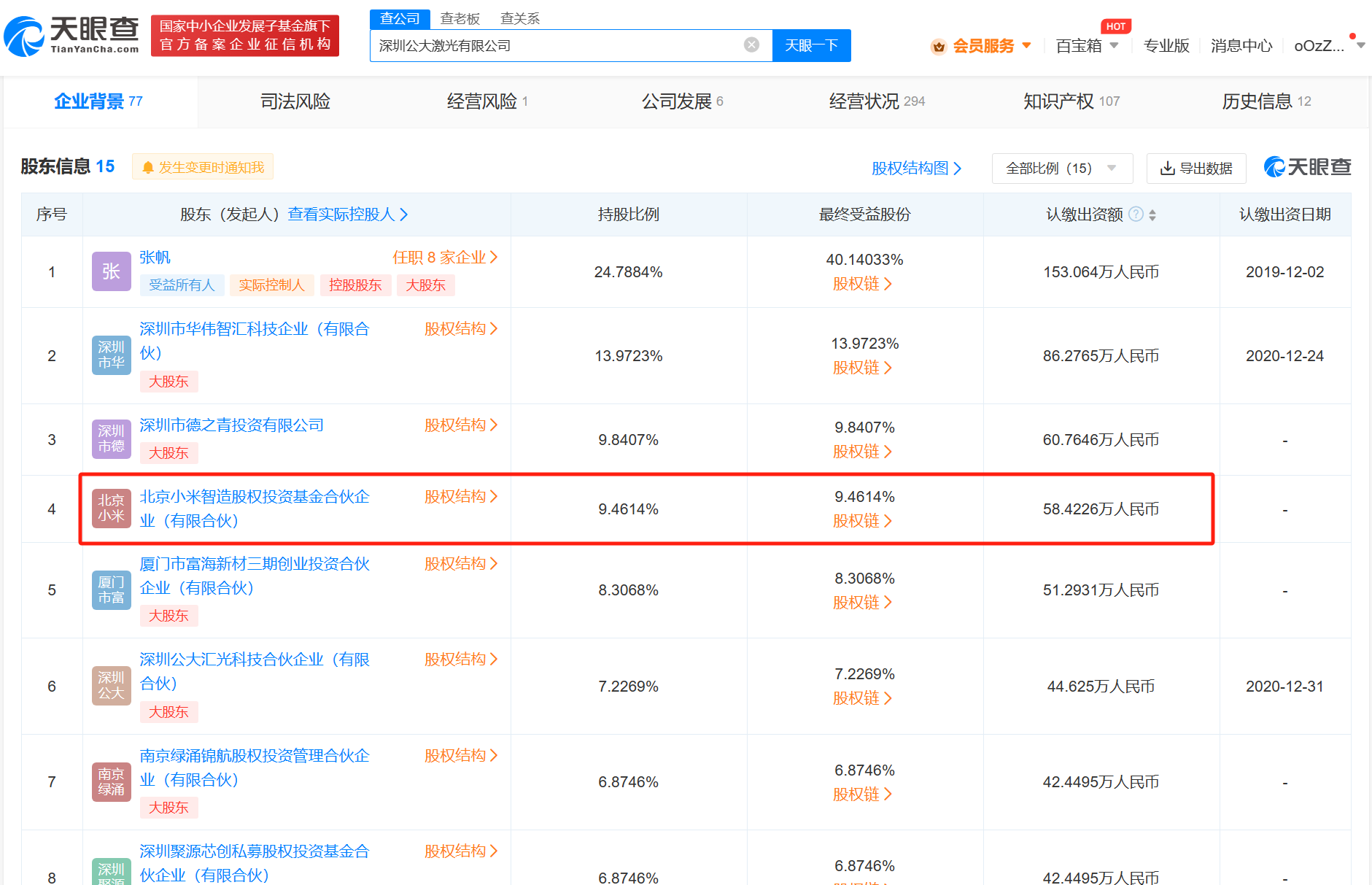Click the 南京绿涌 shareholder avatar
Viewport: 1372px width, 885px height.
click(111, 782)
